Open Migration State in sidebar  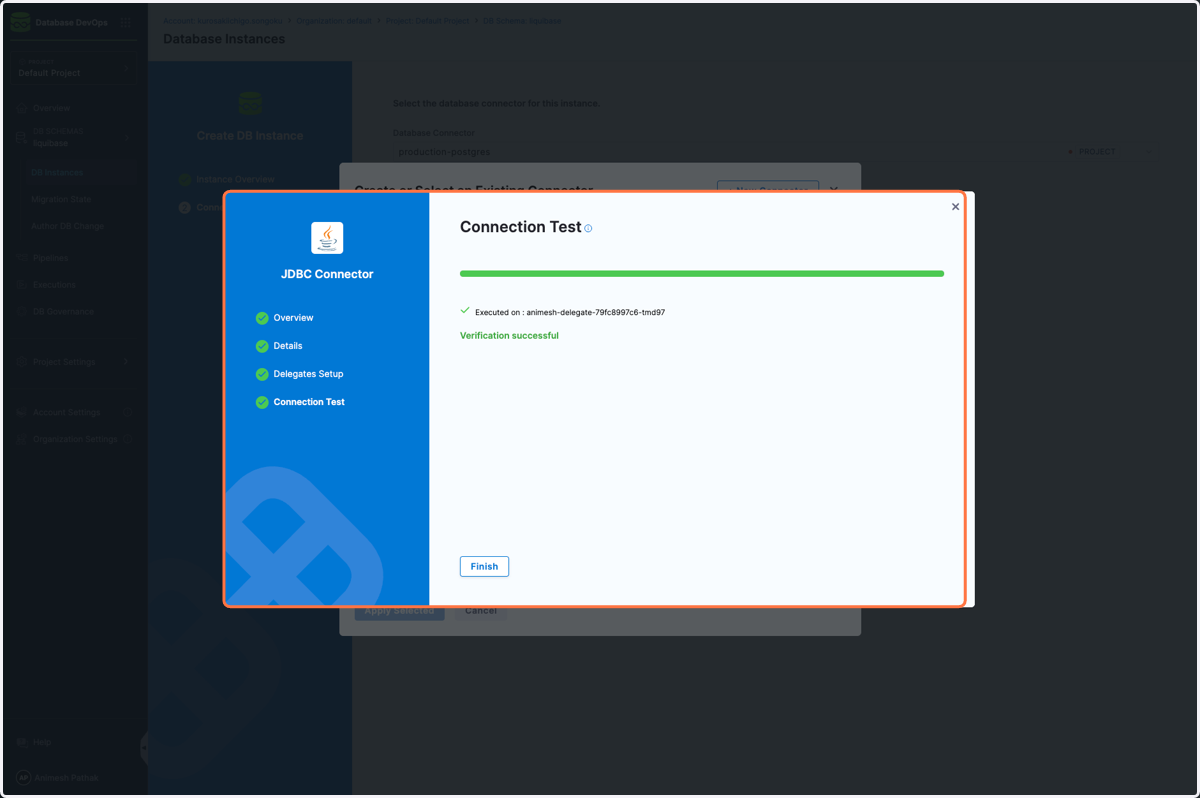(62, 200)
